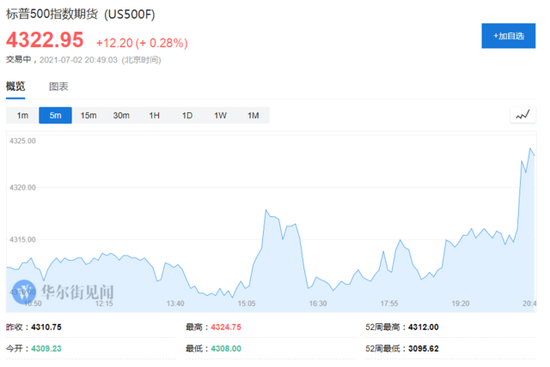Click the 52周最低 value 3095.62
The image size is (550, 367).
pyautogui.click(x=423, y=348)
